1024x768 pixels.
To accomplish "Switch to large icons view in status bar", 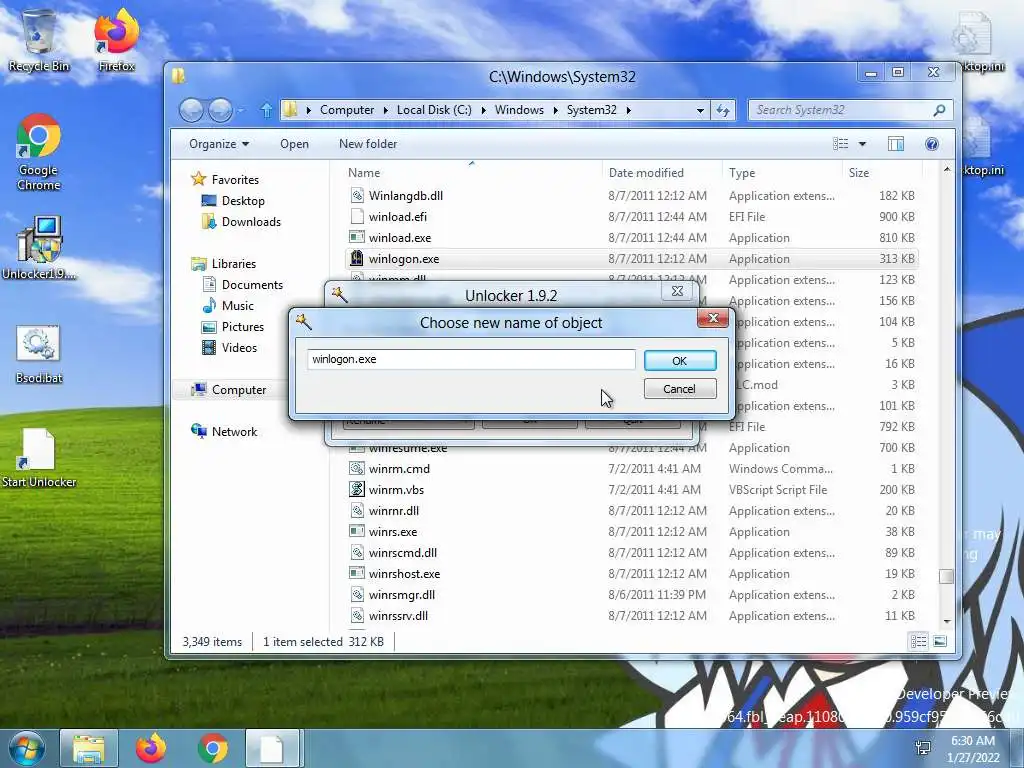I will coord(940,641).
